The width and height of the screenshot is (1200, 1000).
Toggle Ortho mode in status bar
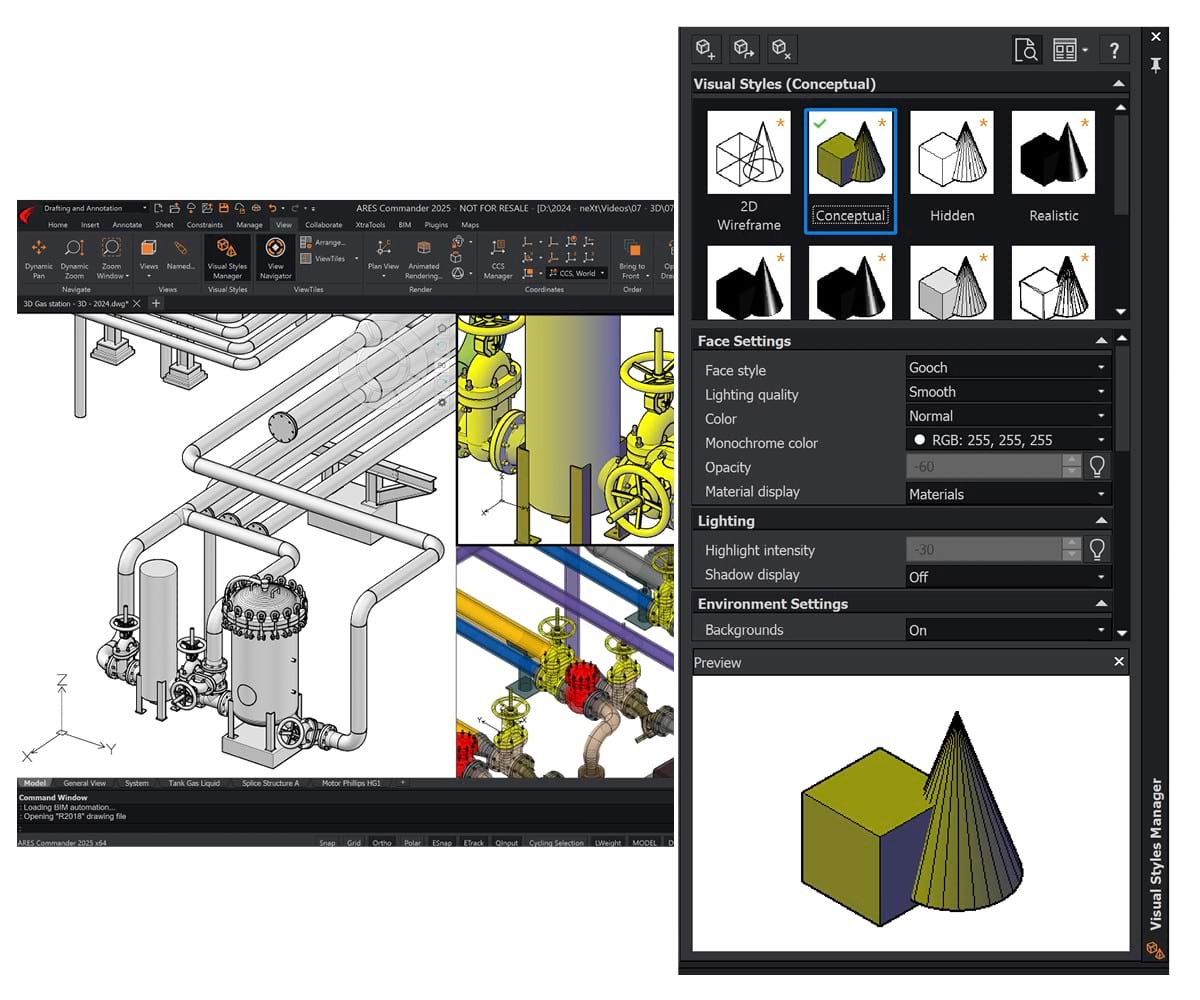[381, 843]
